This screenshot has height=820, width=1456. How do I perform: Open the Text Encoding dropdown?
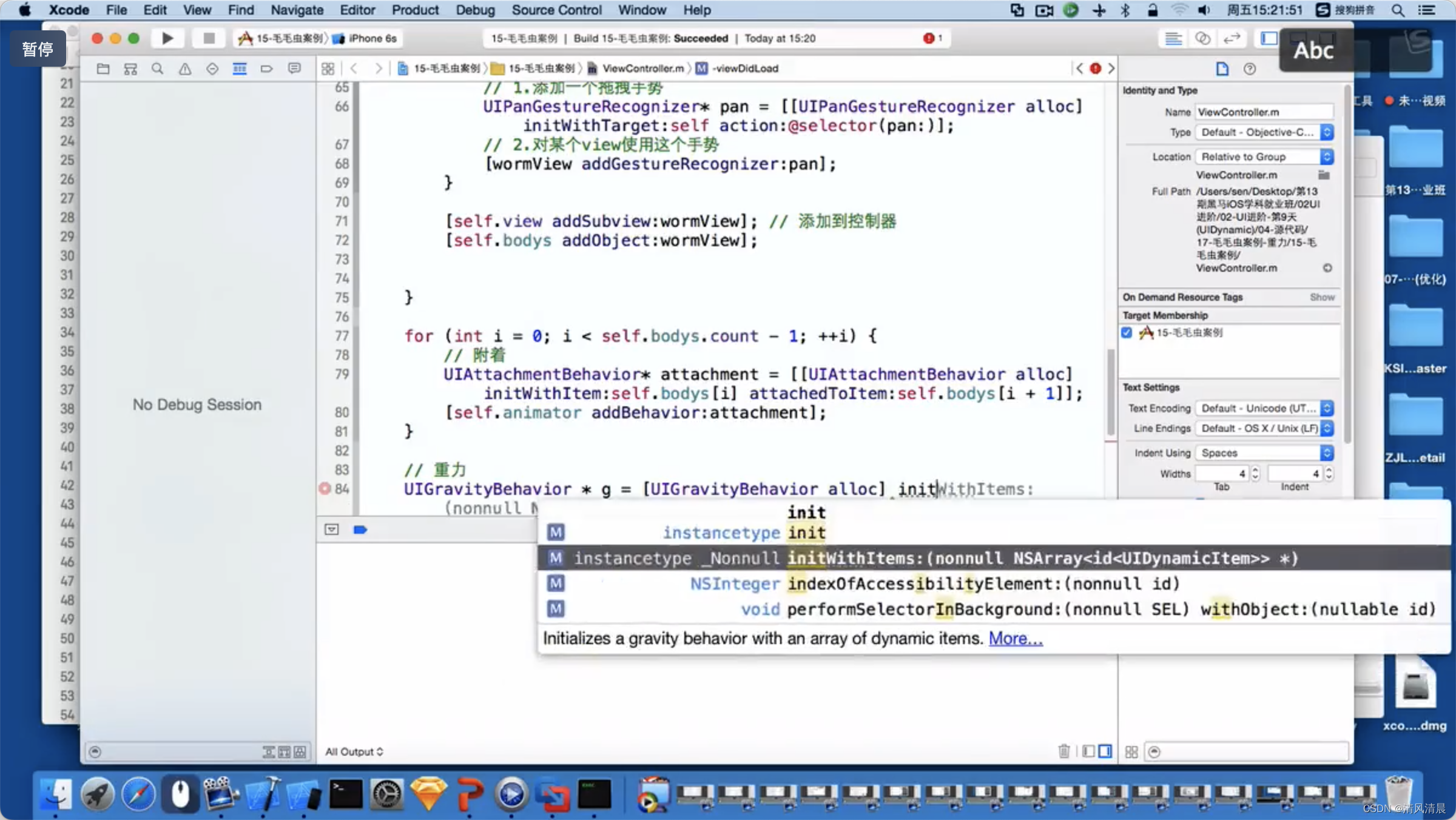1265,409
